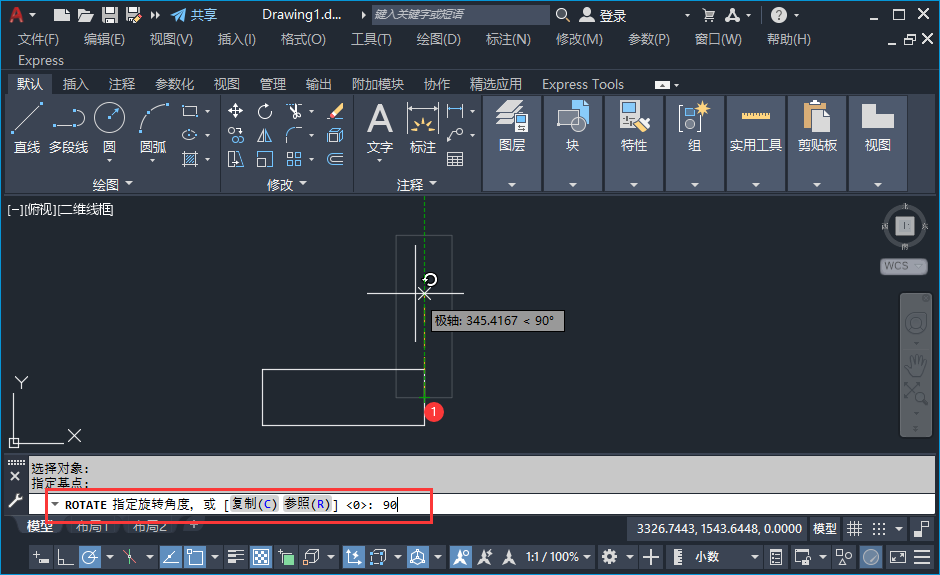This screenshot has height=575, width=940.
Task: Click the 标注 dimension tool
Action: (x=423, y=128)
